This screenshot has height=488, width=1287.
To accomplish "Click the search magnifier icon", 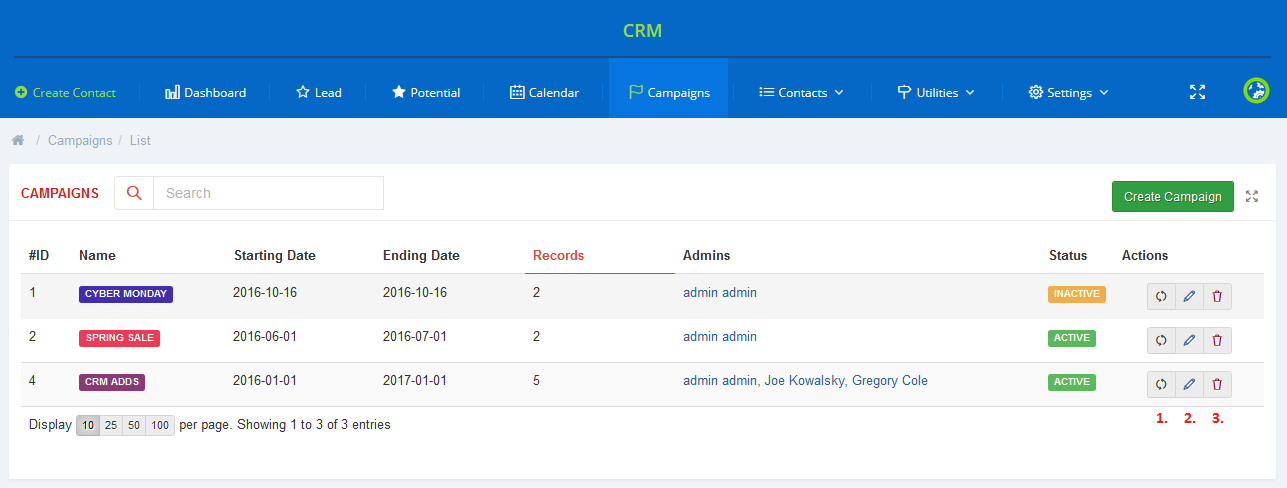I will point(134,193).
